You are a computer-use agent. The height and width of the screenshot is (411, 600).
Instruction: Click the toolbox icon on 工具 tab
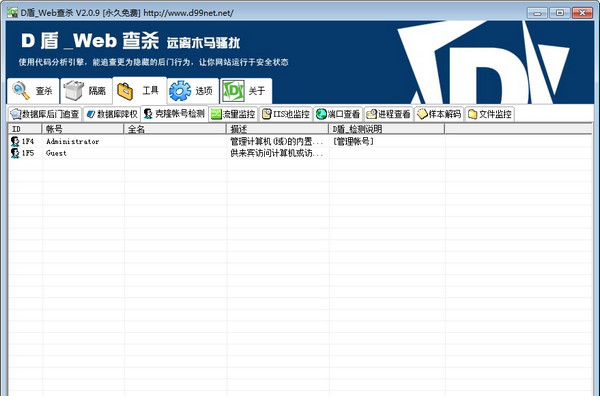pyautogui.click(x=125, y=91)
